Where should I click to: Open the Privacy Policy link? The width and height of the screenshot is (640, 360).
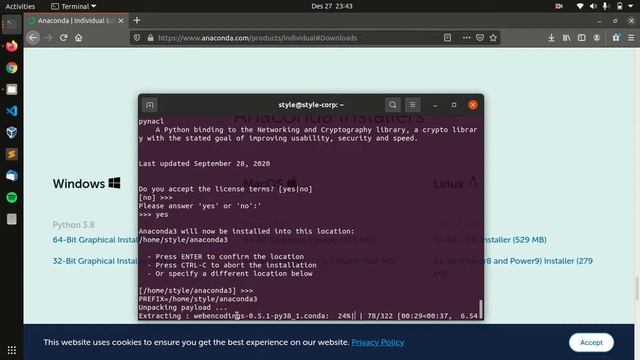[x=378, y=342]
